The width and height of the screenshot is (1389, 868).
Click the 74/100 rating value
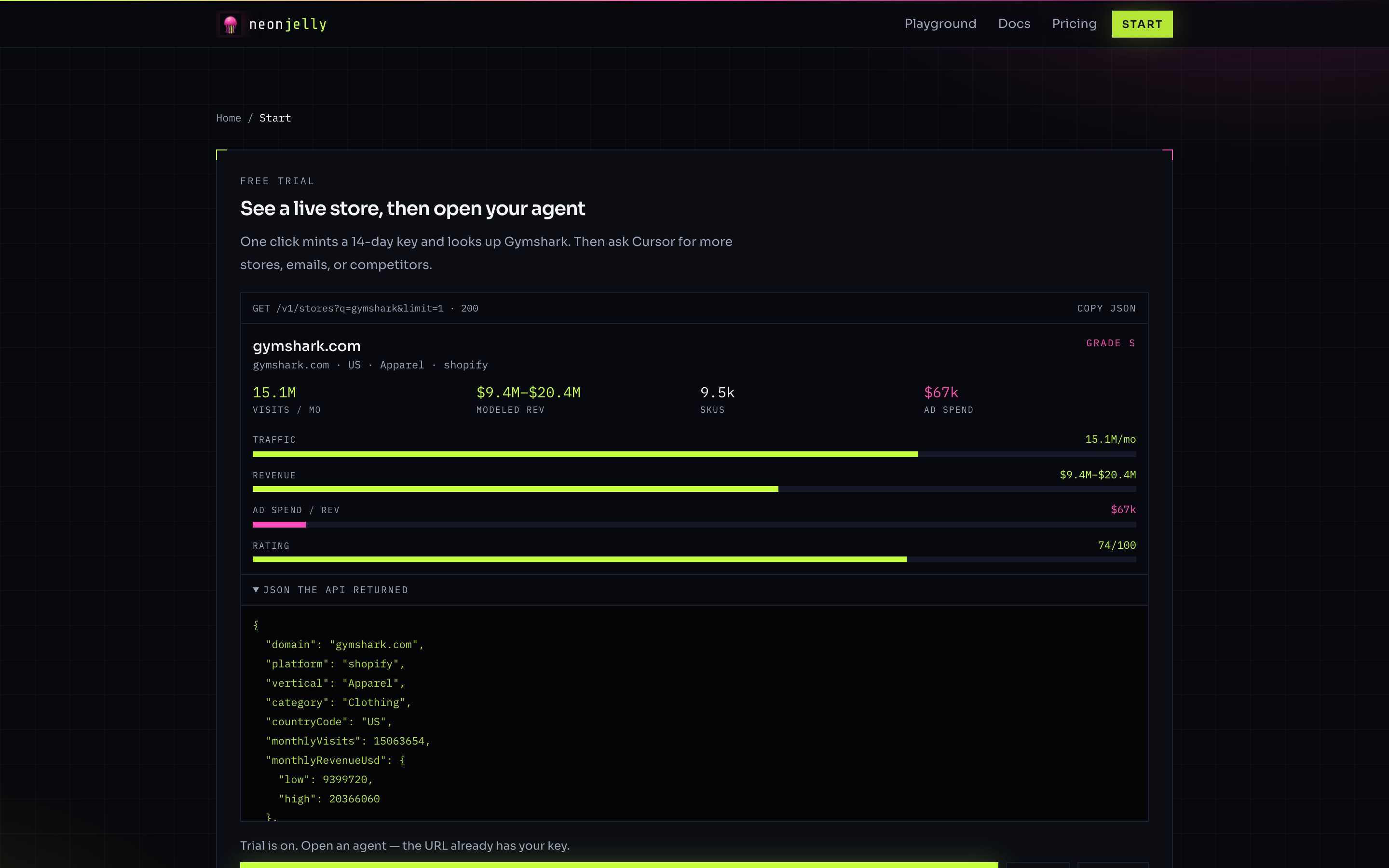pyautogui.click(x=1117, y=545)
